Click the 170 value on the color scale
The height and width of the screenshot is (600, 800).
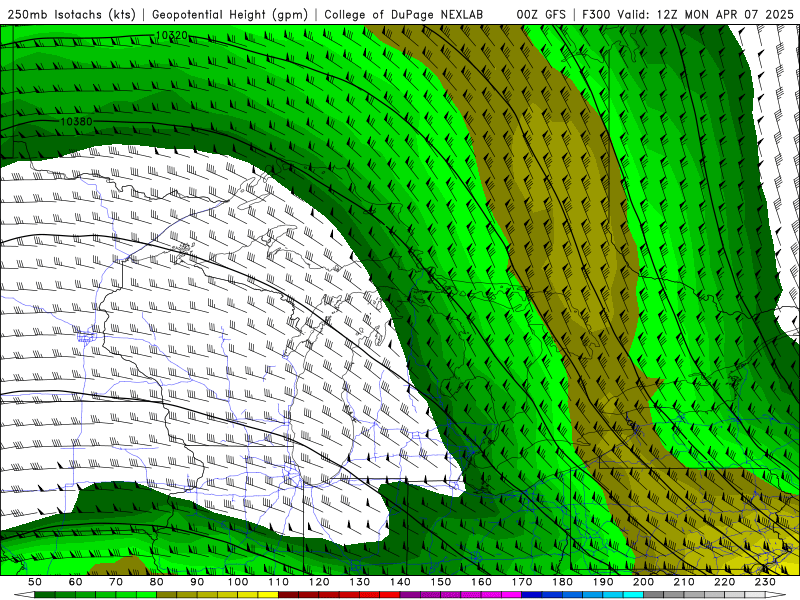click(522, 582)
